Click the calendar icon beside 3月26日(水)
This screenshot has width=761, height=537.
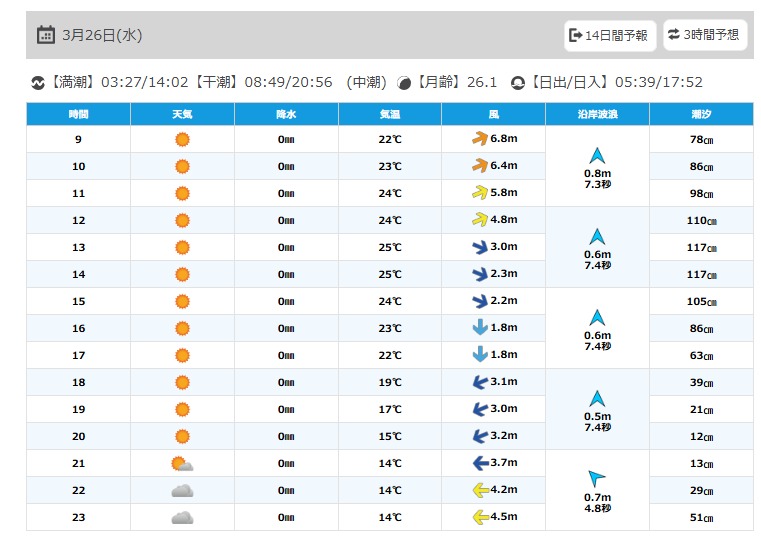pyautogui.click(x=46, y=35)
